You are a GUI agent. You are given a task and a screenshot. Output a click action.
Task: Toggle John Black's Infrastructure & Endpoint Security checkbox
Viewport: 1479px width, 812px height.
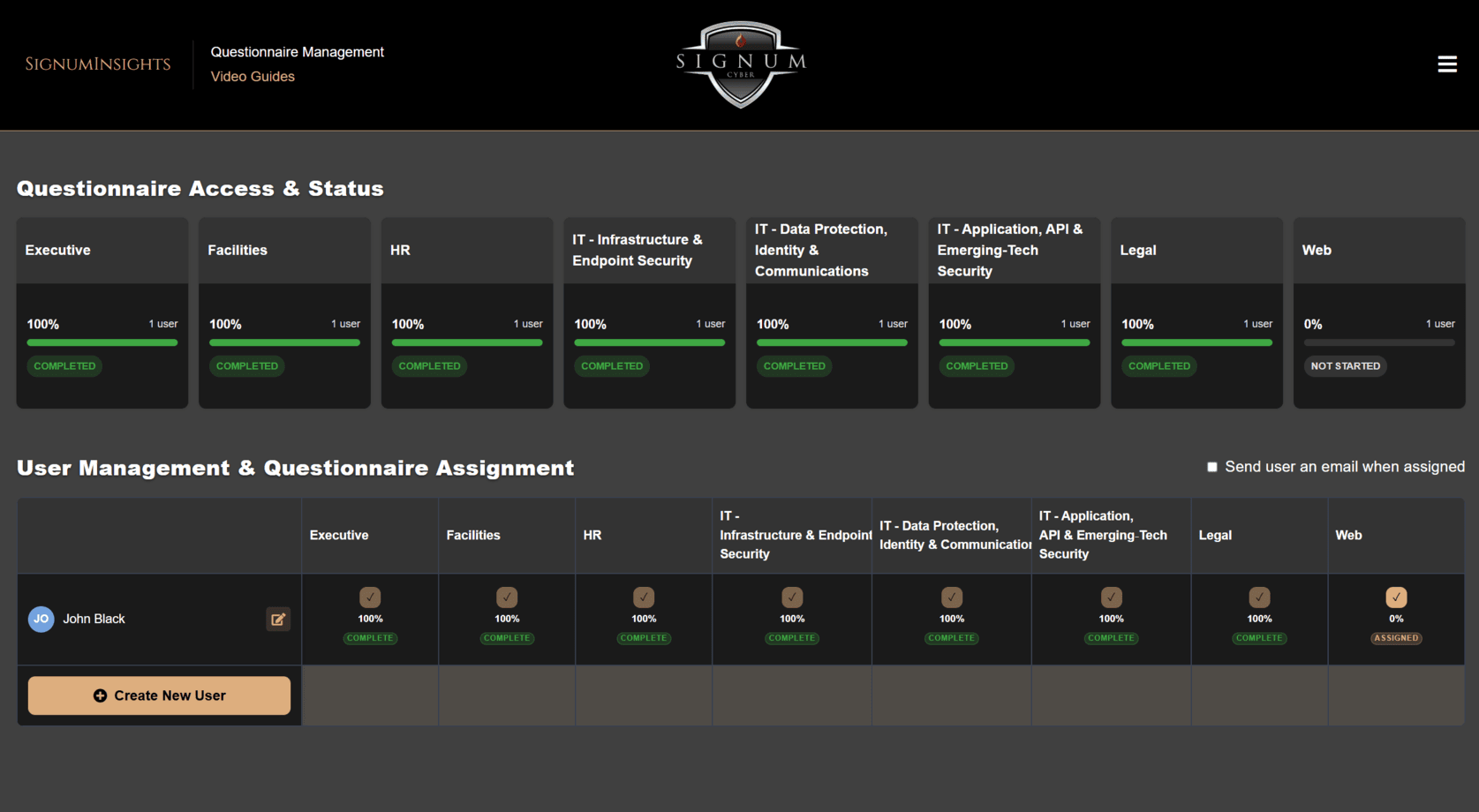[x=792, y=598]
